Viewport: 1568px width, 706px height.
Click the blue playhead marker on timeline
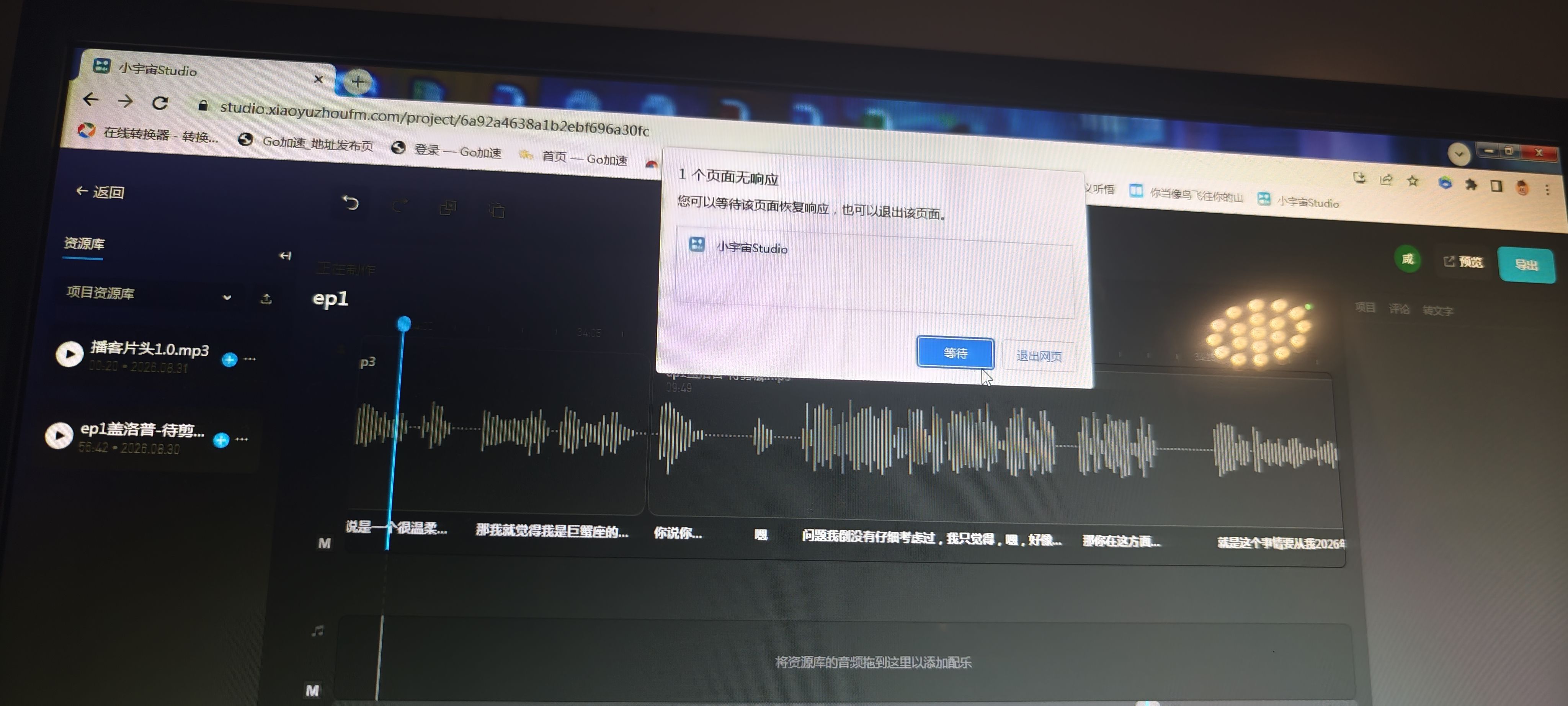[403, 323]
